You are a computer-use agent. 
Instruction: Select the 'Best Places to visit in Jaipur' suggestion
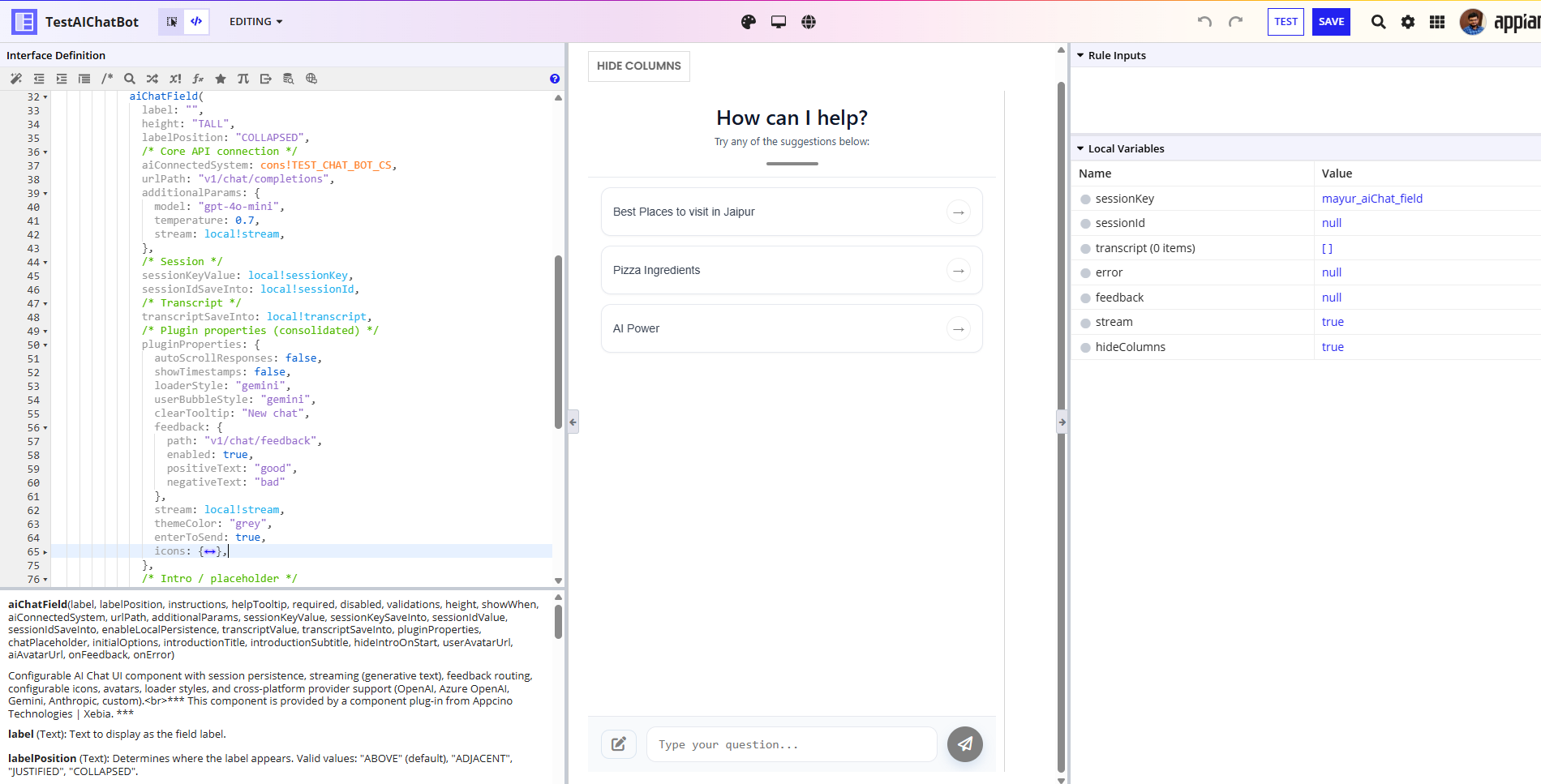point(791,212)
